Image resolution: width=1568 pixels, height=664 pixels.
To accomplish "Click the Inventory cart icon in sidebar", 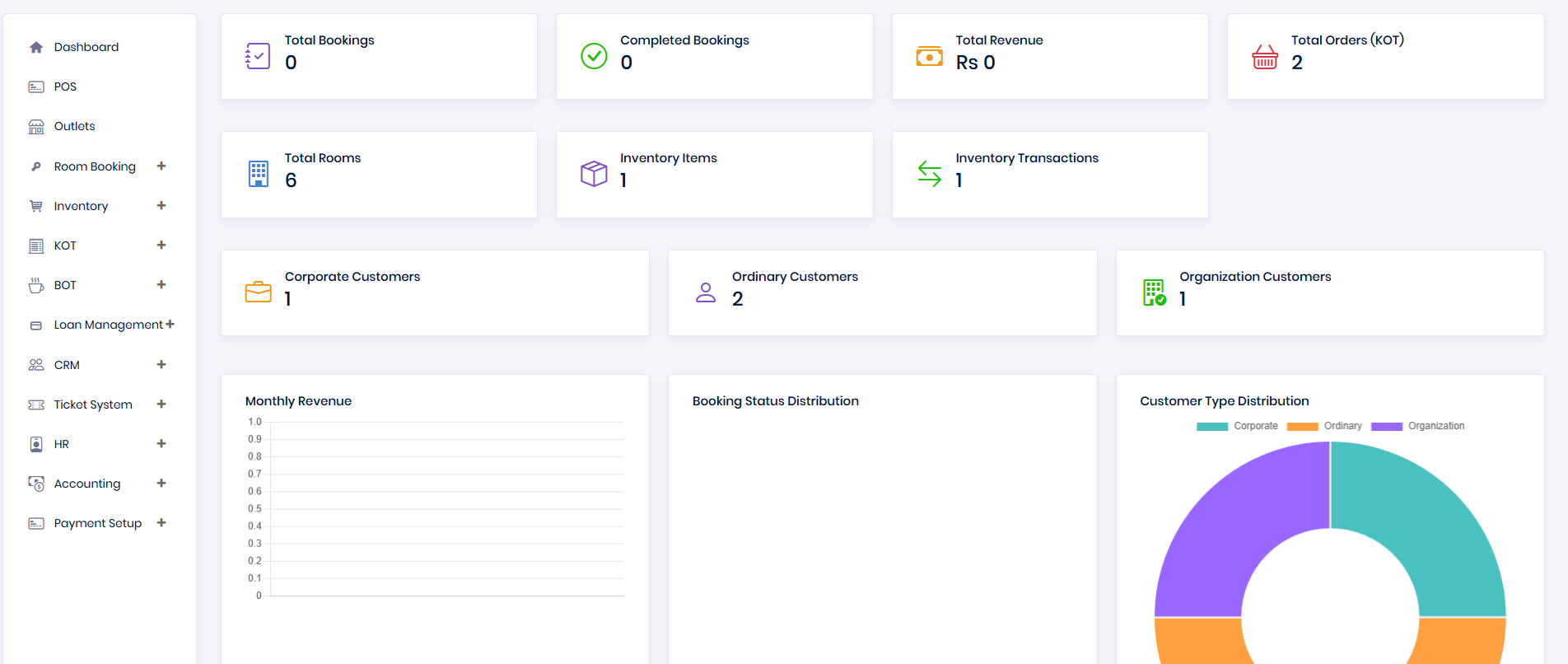I will tap(36, 206).
